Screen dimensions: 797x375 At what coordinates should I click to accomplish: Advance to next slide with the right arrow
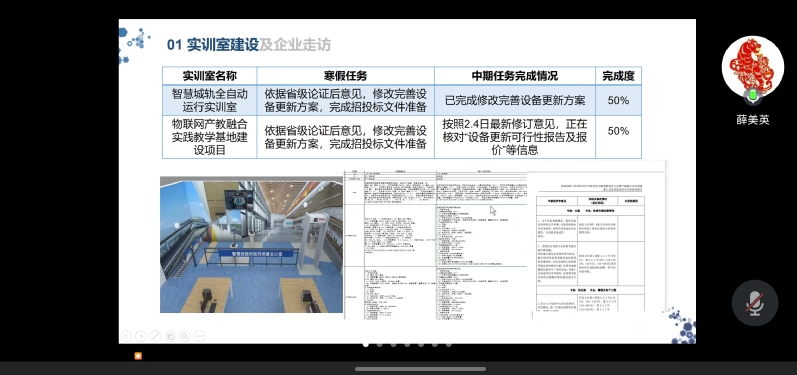pos(141,336)
